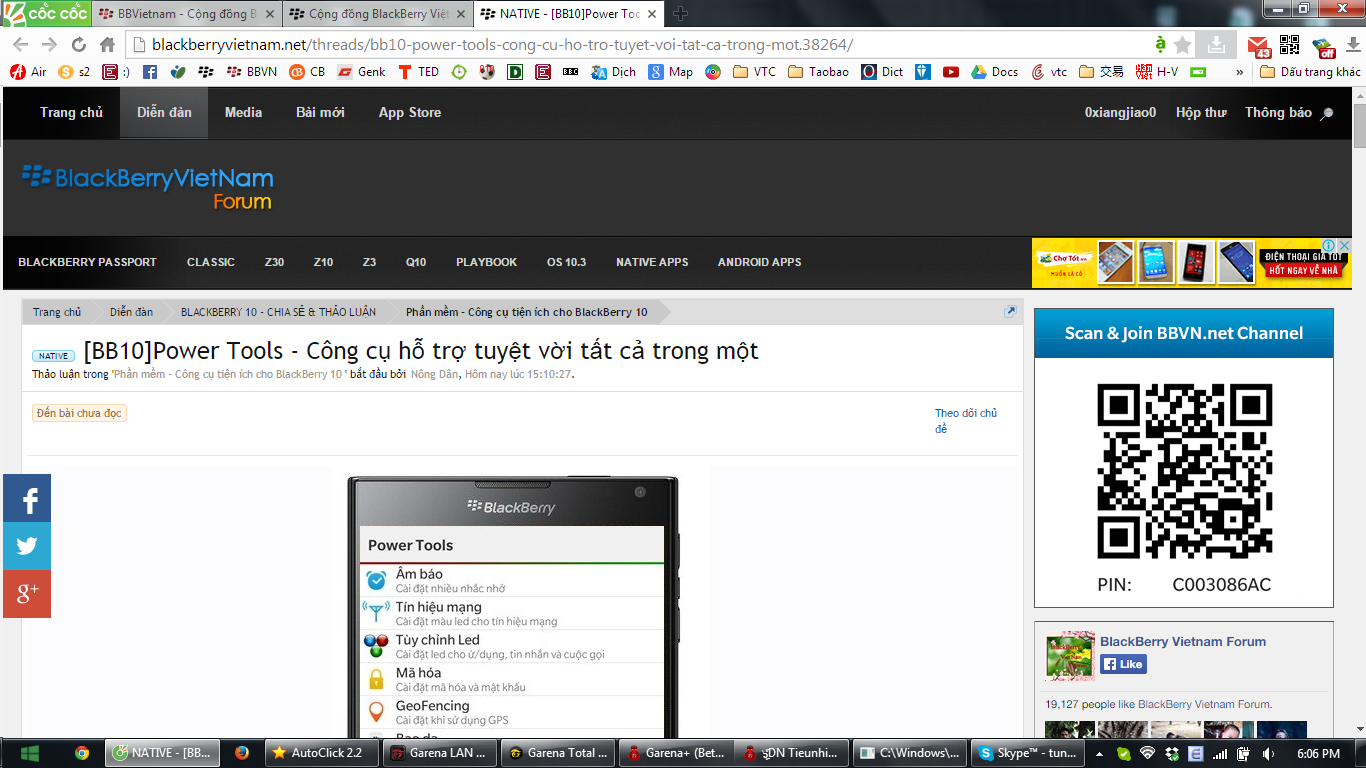The width and height of the screenshot is (1366, 768).
Task: Go to CLASSIC section
Action: [x=211, y=262]
